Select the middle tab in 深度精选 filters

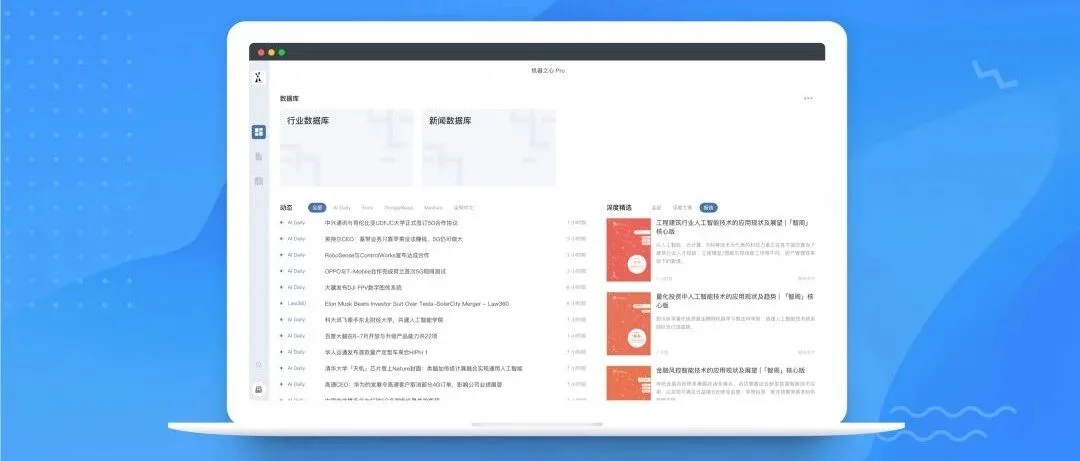tap(682, 207)
